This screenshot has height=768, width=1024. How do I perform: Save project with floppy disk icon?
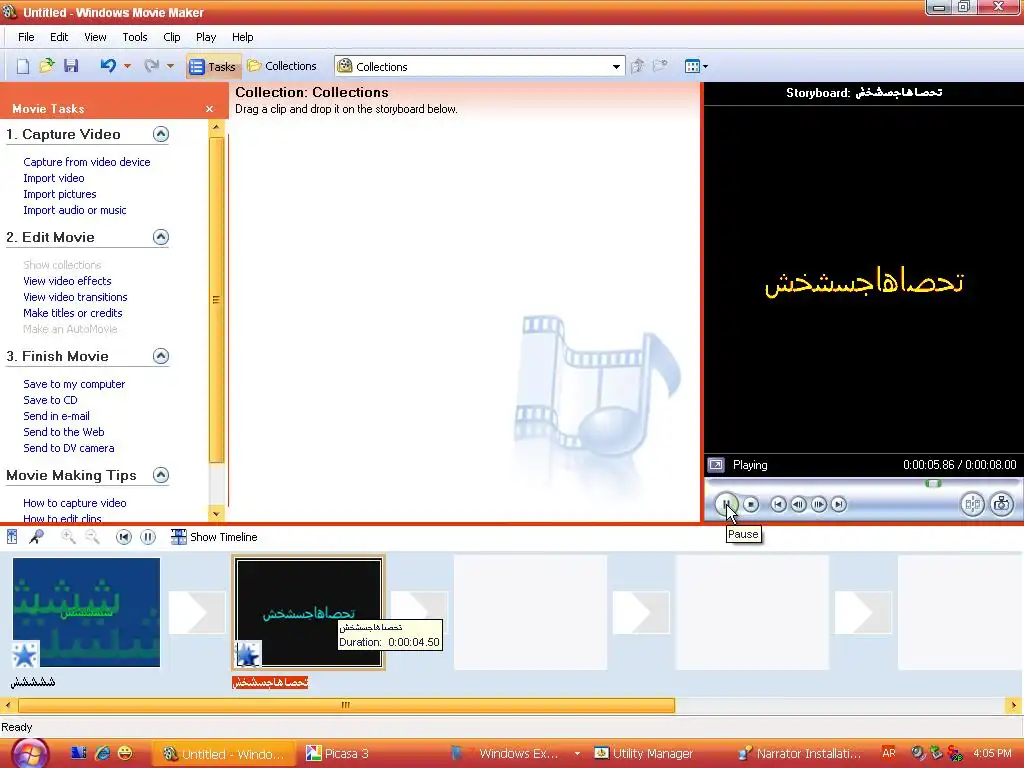pyautogui.click(x=71, y=66)
